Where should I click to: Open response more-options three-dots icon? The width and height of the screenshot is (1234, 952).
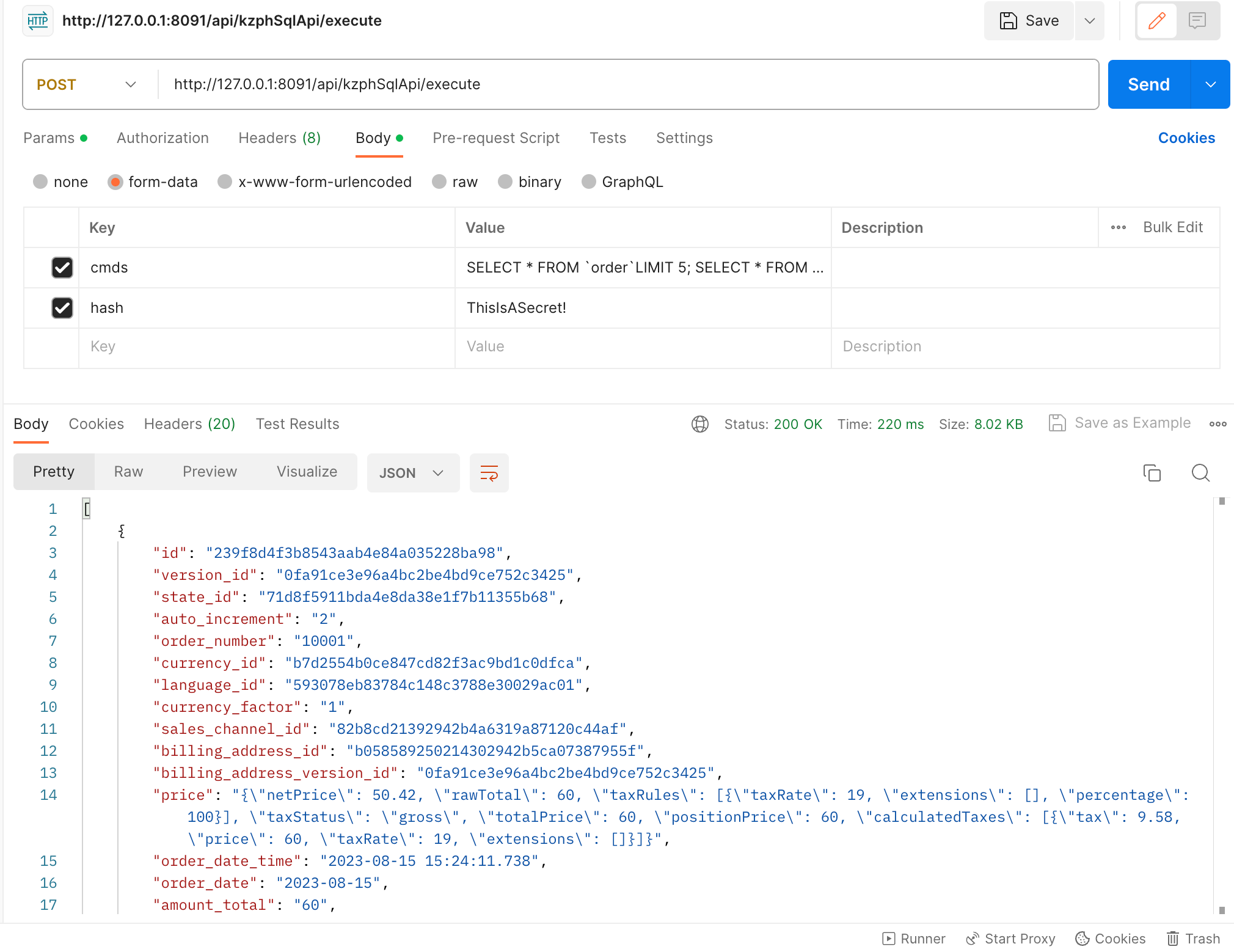(1218, 424)
